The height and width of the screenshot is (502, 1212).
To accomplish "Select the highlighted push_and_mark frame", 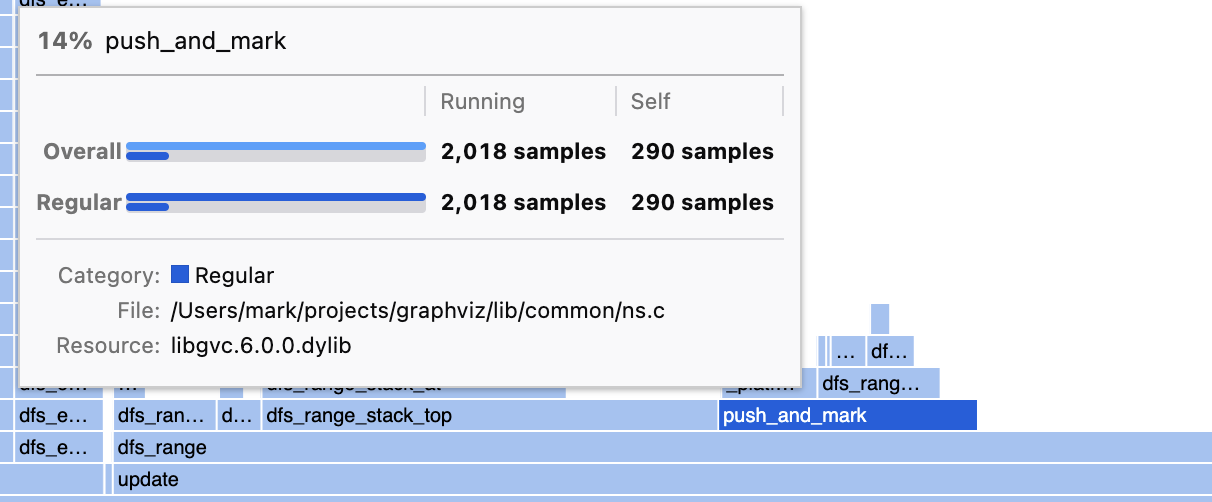I will point(848,416).
